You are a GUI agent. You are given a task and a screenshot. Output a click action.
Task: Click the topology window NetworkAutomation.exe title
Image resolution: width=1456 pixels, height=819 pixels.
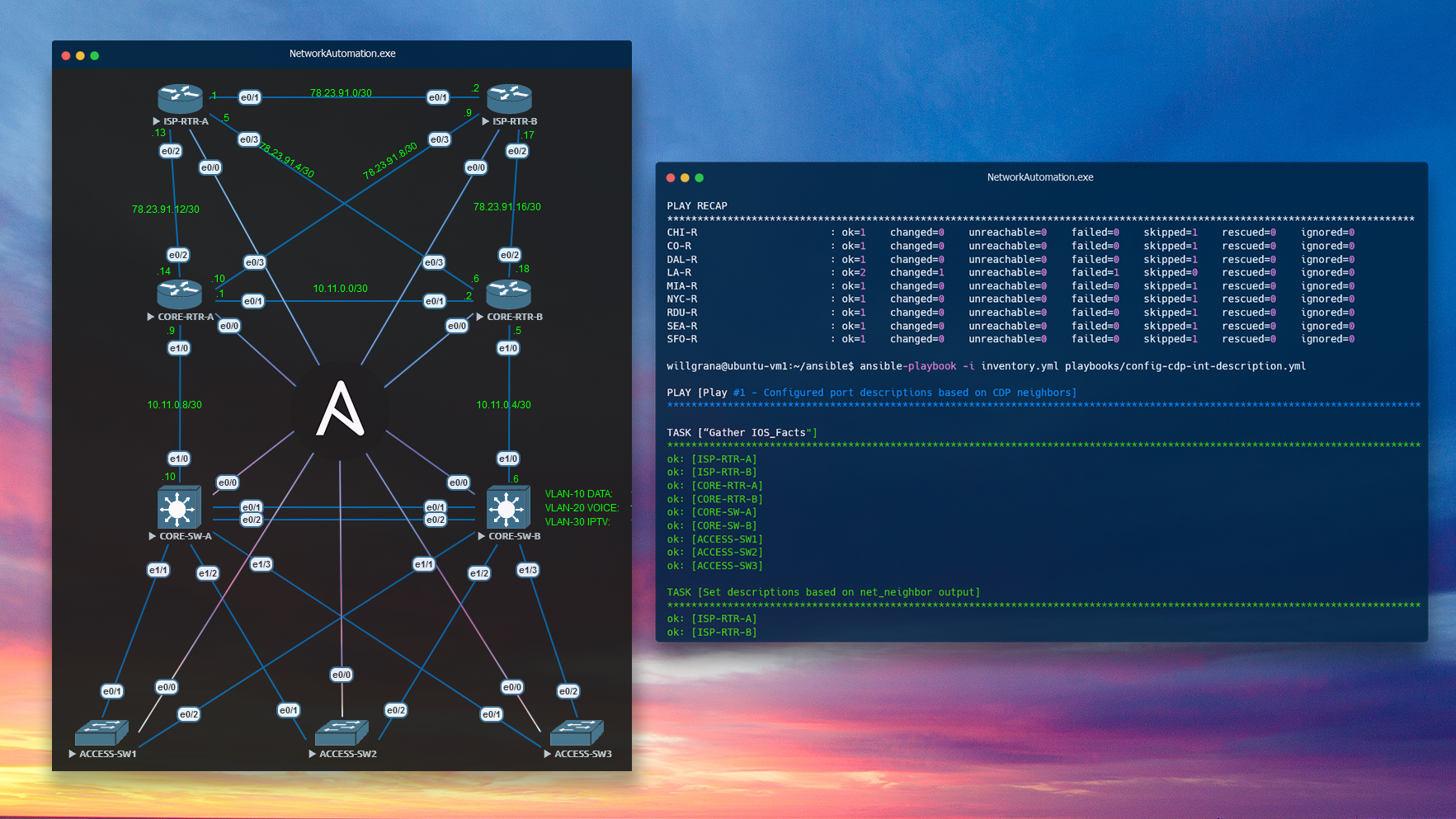342,53
